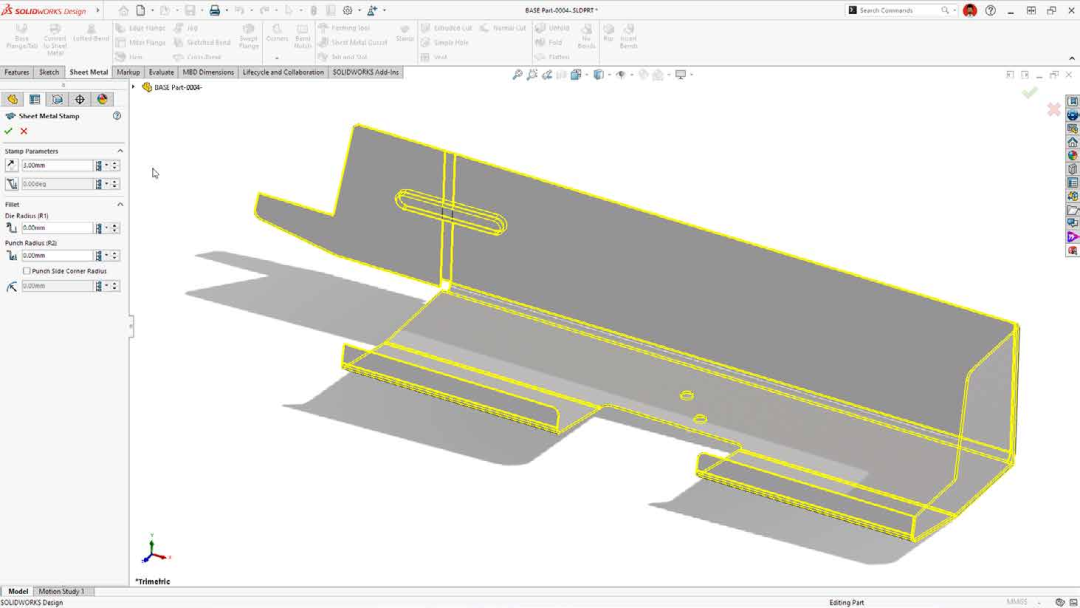Click the user profile avatar
Viewport: 1080px width, 608px height.
click(x=970, y=10)
